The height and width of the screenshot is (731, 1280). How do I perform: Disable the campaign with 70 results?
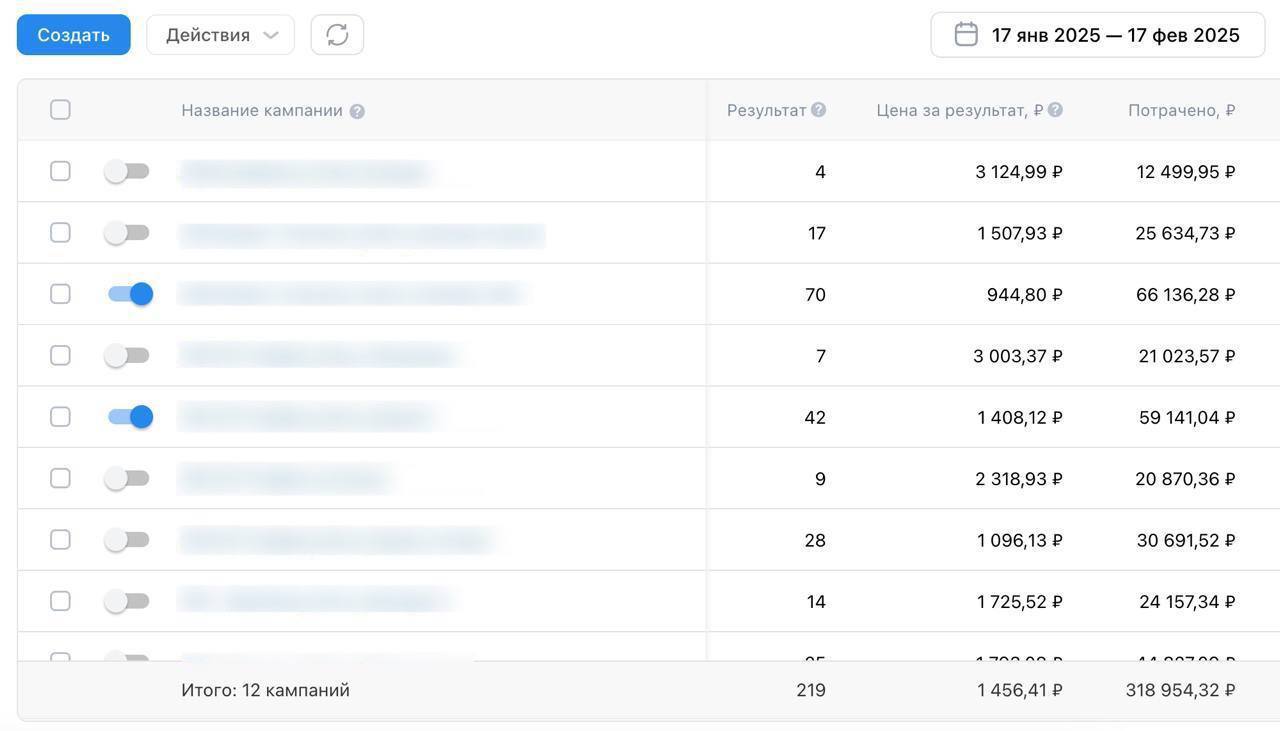tap(130, 294)
